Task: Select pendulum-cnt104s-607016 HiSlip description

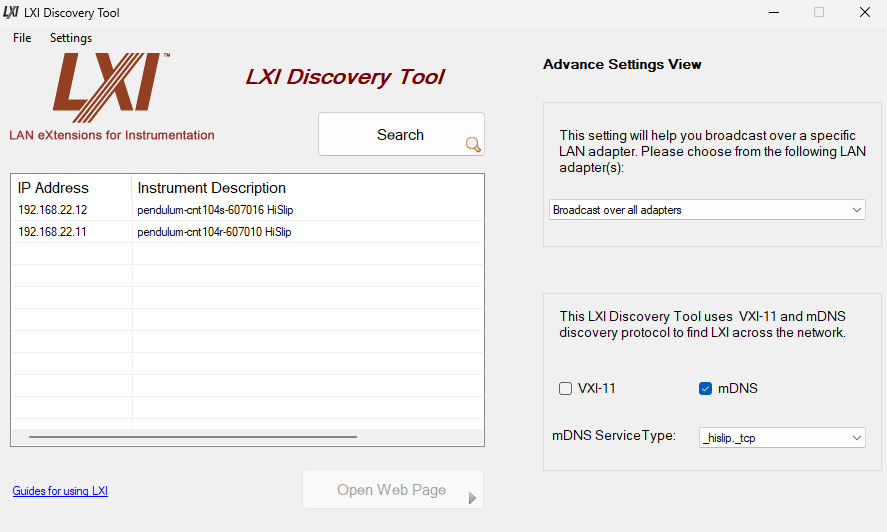Action: [x=215, y=210]
